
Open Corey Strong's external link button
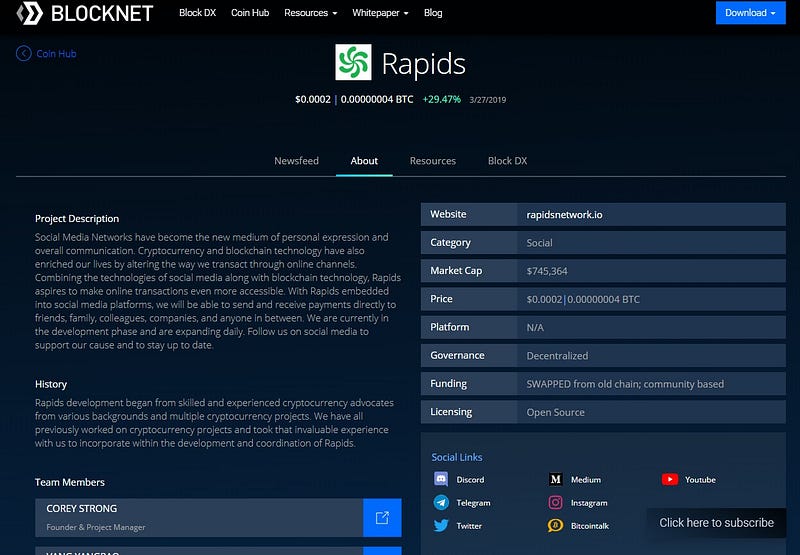coord(382,517)
